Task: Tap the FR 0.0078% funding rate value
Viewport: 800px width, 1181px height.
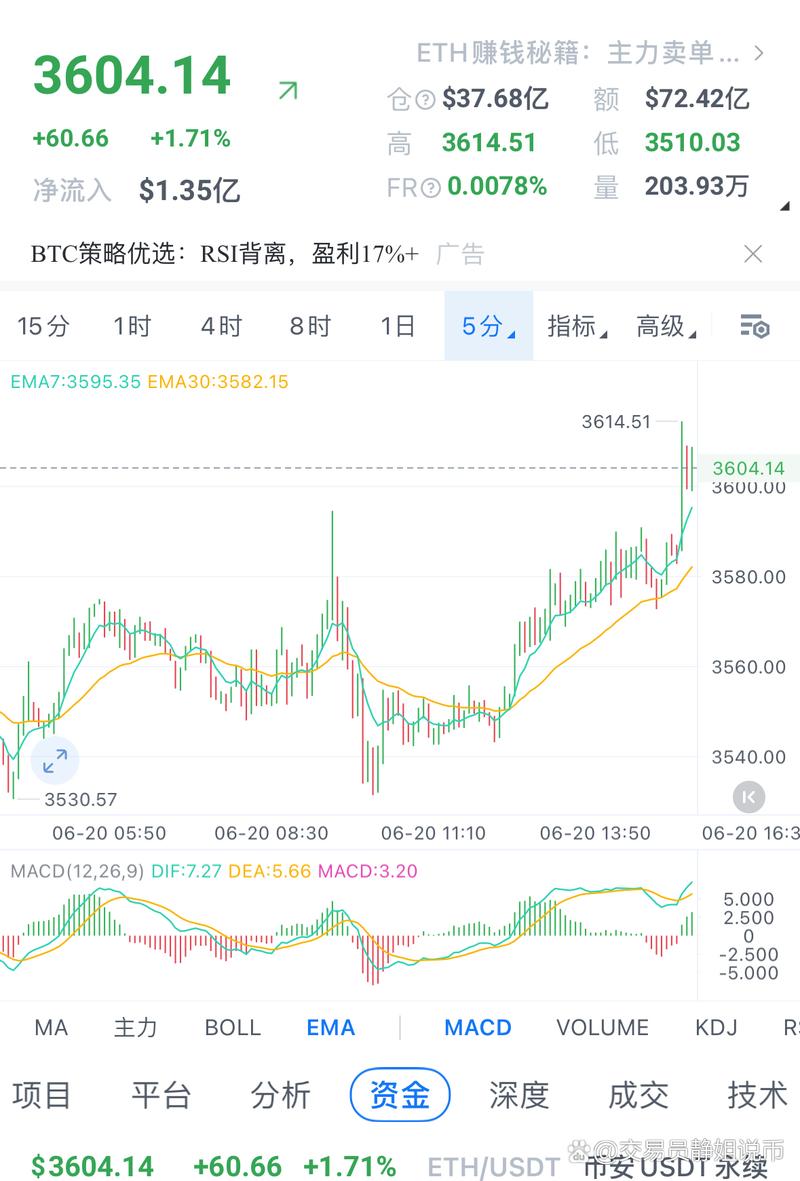Action: tap(497, 186)
